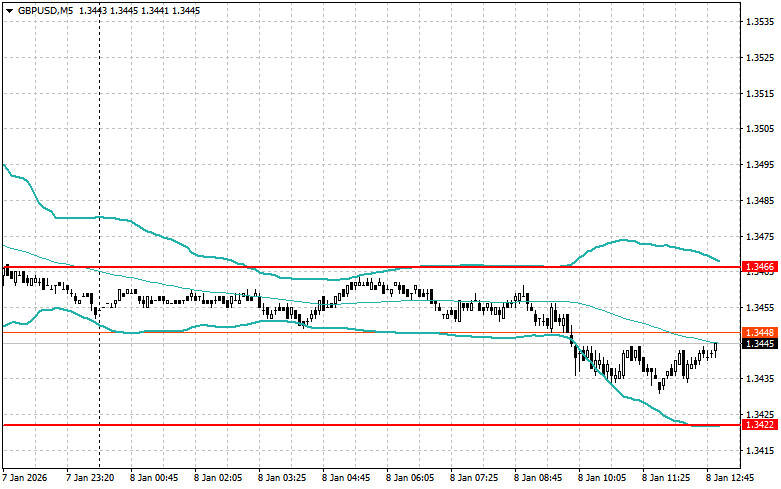
Task: Click the triangle arrow before GBPUSD,M5
Action: click(9, 10)
